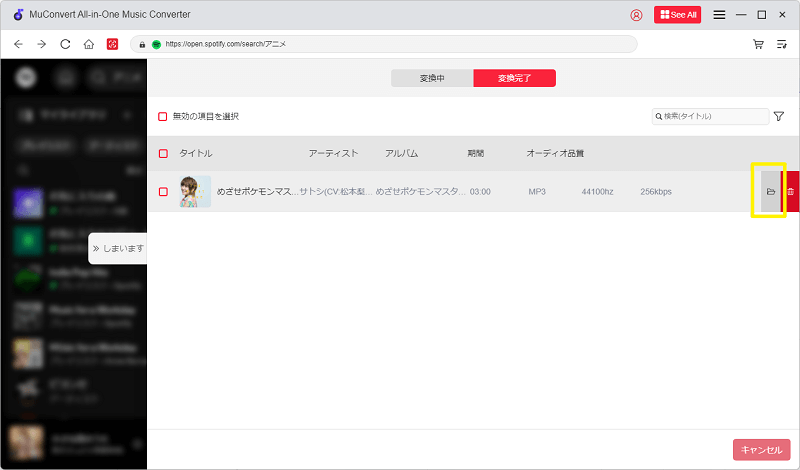This screenshot has height=470, width=800.
Task: Switch to the 変換中 tab
Action: (432, 78)
